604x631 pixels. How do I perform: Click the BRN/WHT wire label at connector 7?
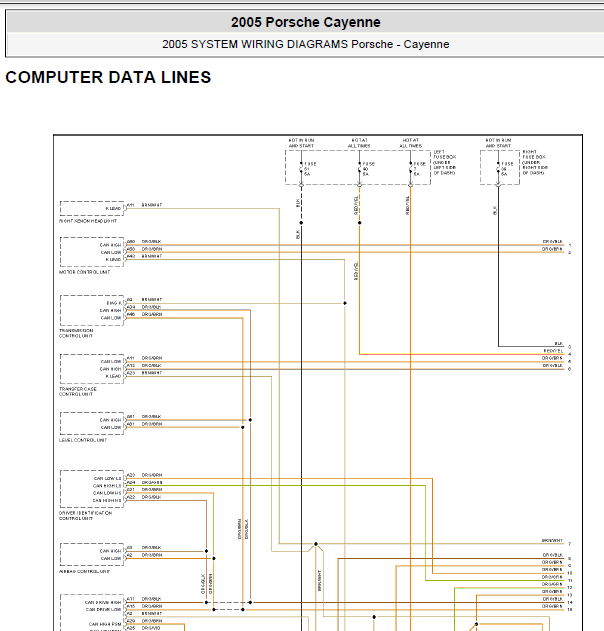click(552, 540)
